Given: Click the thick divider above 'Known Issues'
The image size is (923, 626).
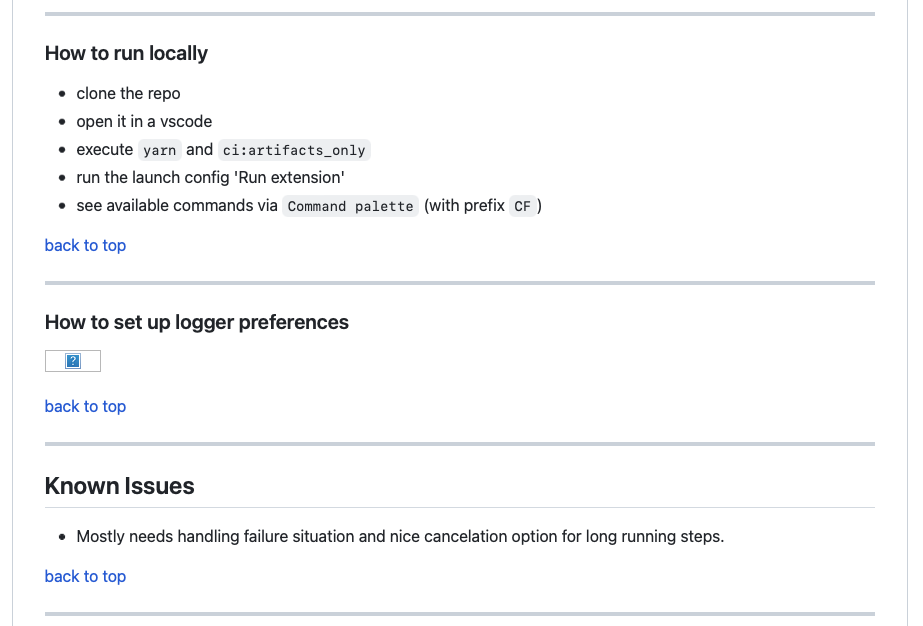Looking at the screenshot, I should (460, 444).
